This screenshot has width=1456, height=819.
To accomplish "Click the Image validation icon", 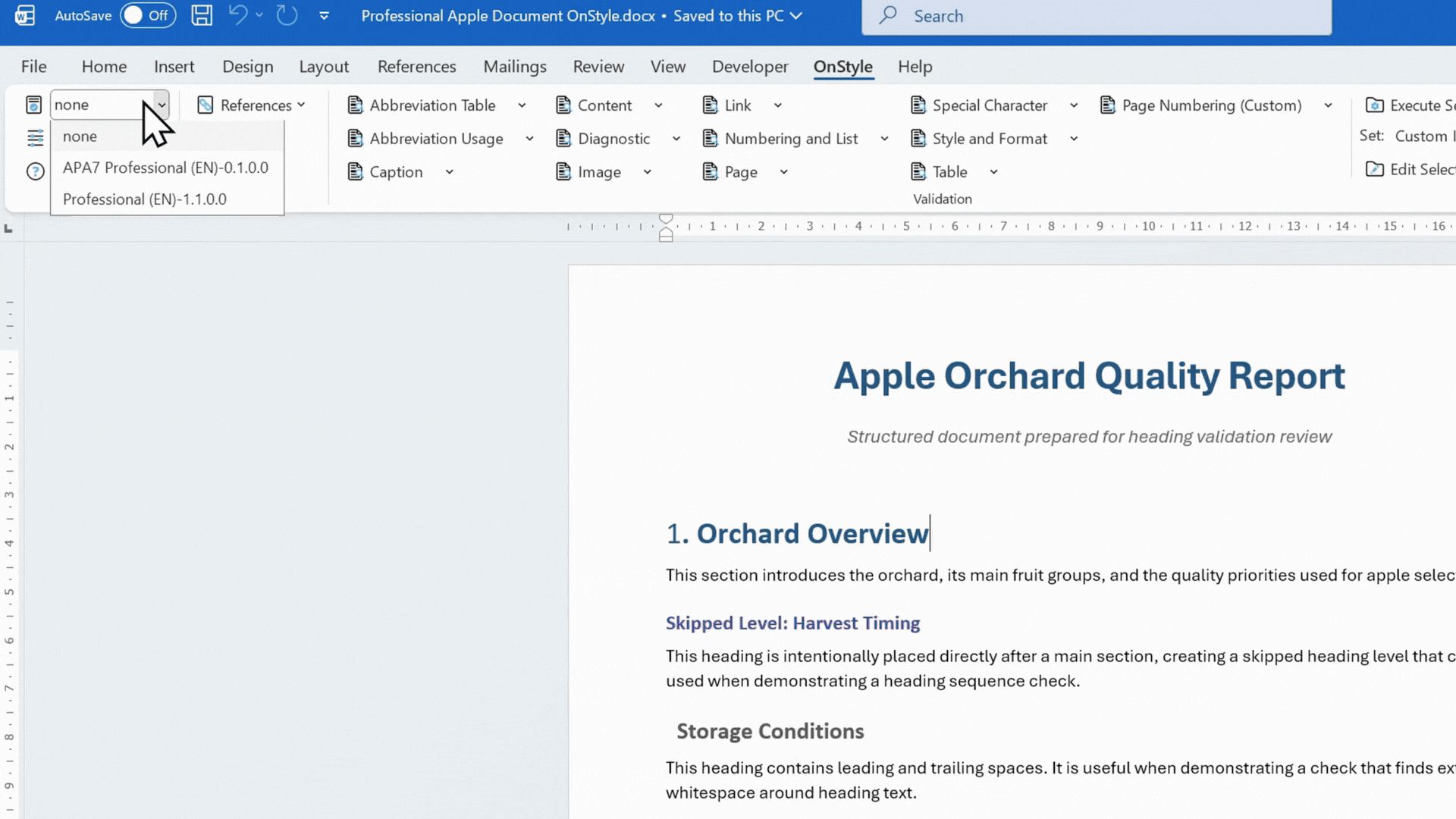I will coord(563,172).
